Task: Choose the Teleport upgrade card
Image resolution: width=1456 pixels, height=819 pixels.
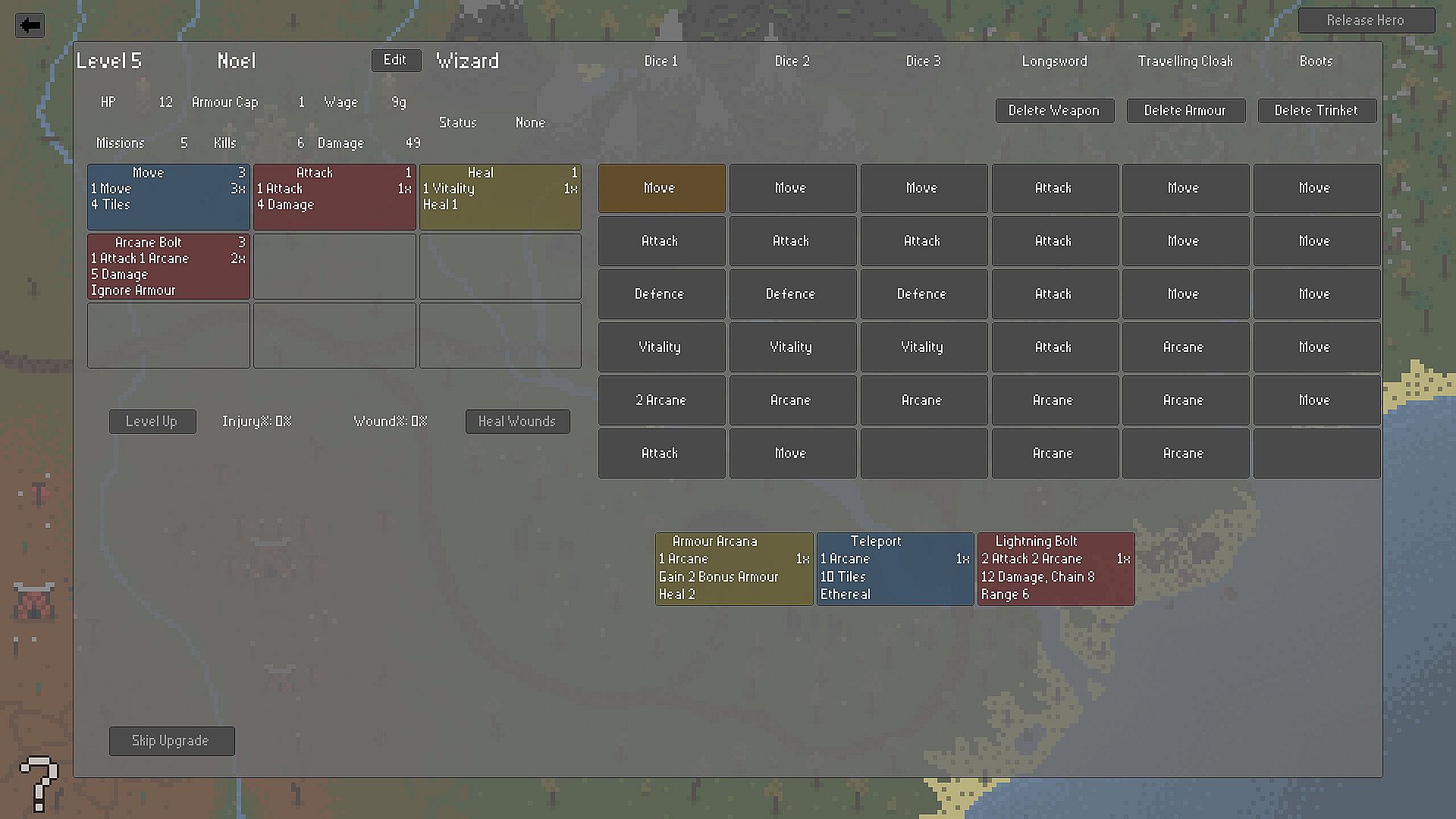Action: (895, 569)
